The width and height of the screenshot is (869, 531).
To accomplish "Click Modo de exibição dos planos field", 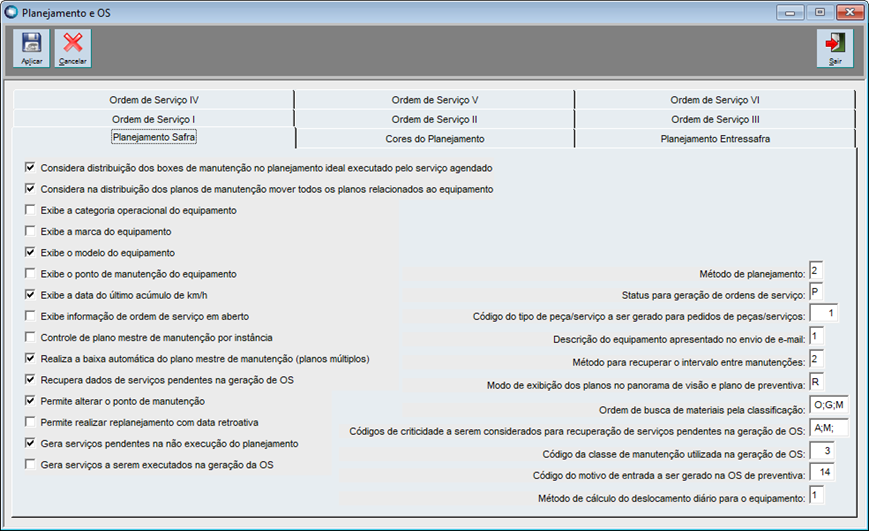I will [816, 382].
